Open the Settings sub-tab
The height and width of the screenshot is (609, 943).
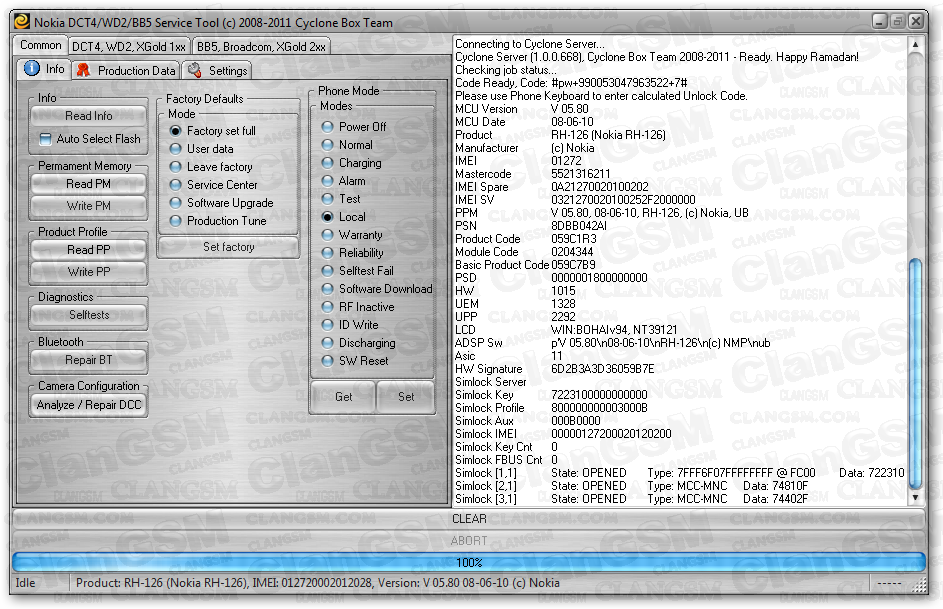click(217, 70)
